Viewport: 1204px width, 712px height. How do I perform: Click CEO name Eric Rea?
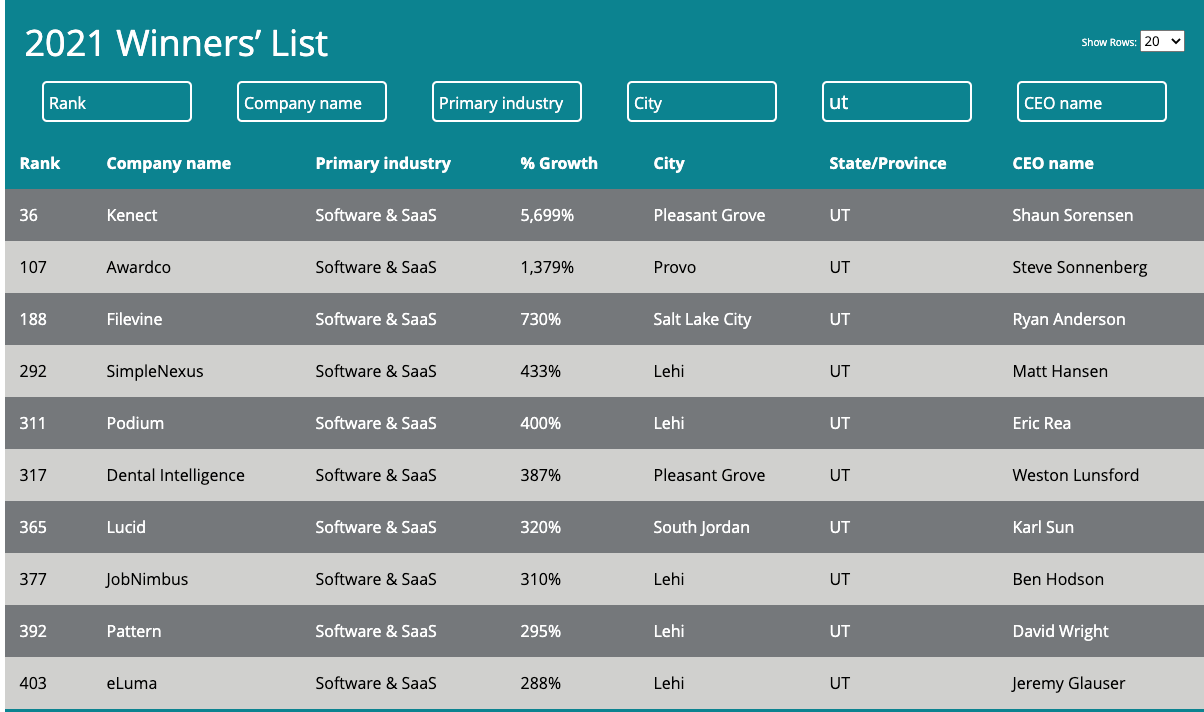coord(1042,423)
